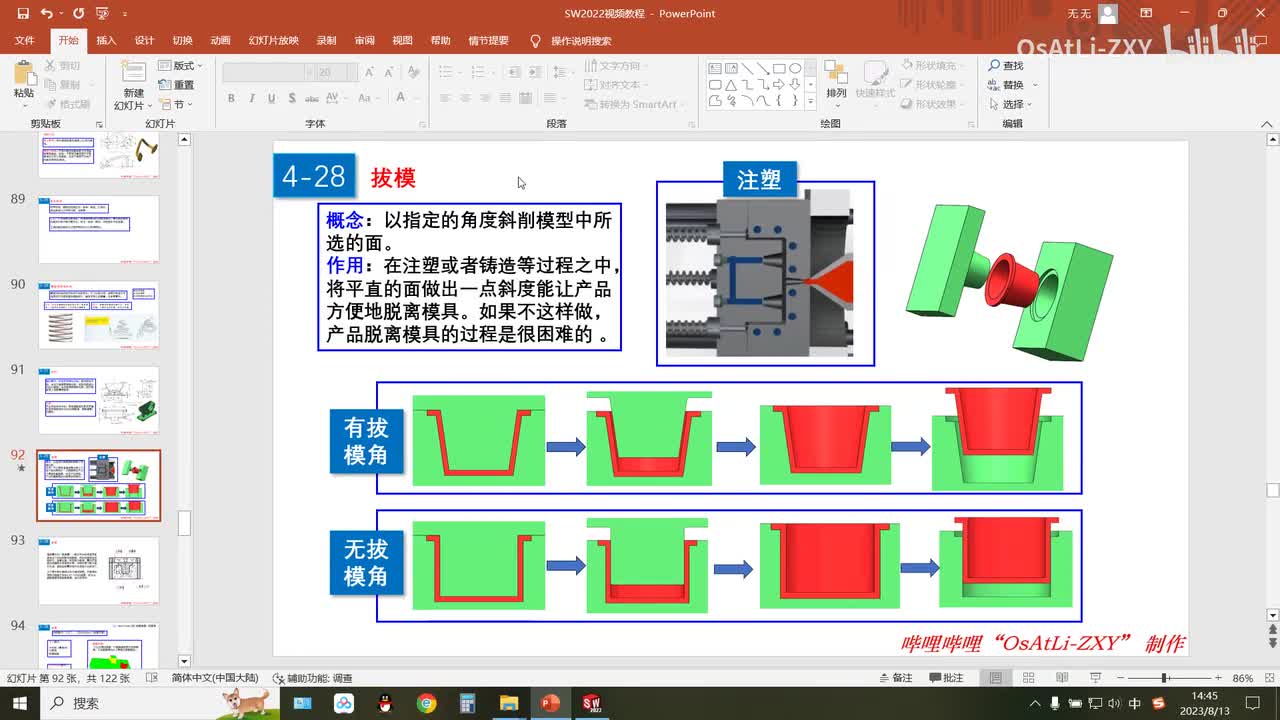Select the Right Arrow shape in gallery
The width and height of the screenshot is (1280, 720).
click(779, 84)
